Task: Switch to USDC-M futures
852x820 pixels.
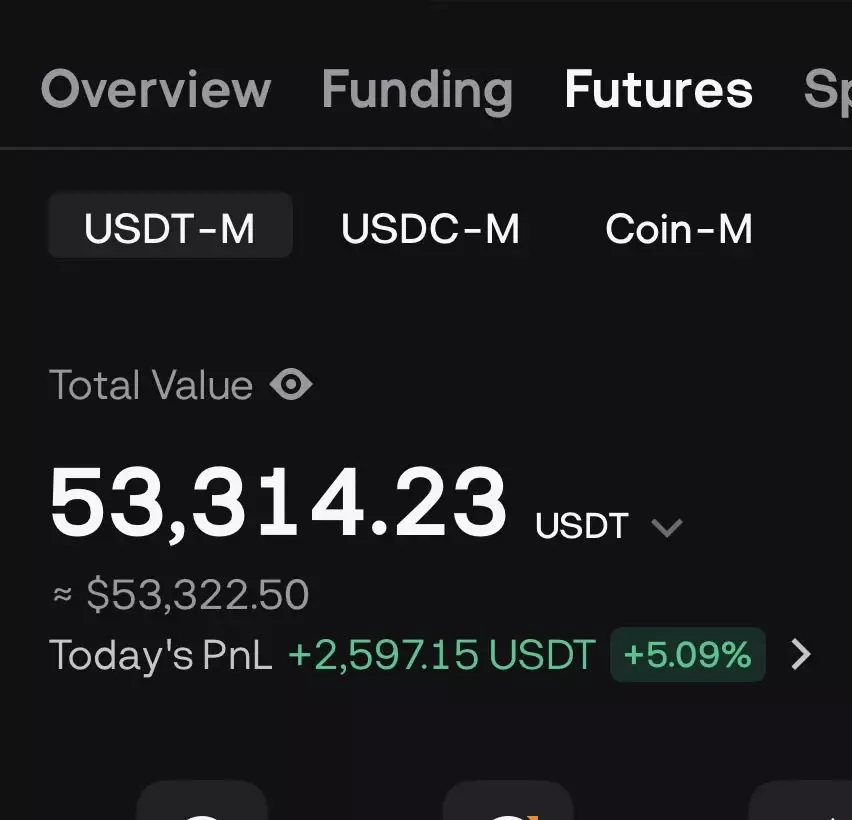Action: click(x=430, y=229)
